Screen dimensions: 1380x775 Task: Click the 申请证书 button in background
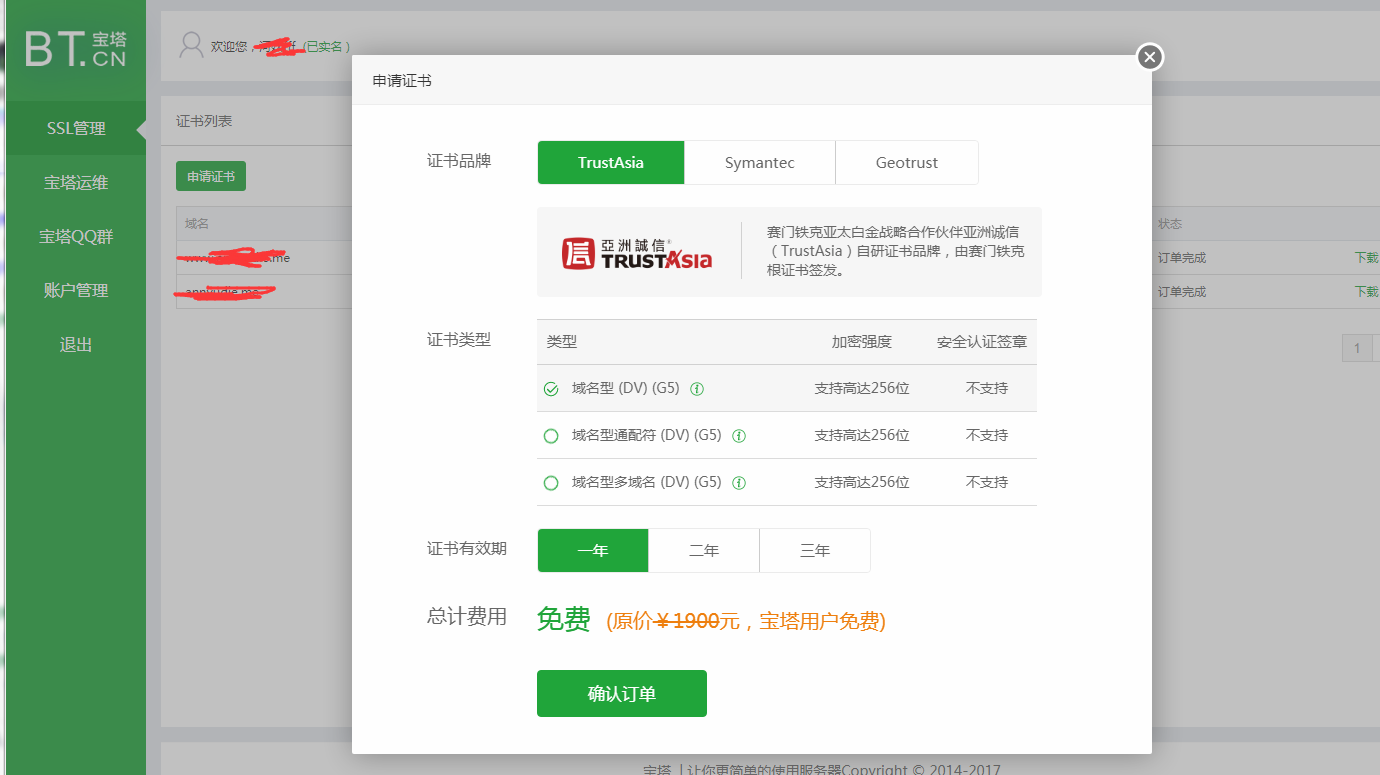point(211,176)
